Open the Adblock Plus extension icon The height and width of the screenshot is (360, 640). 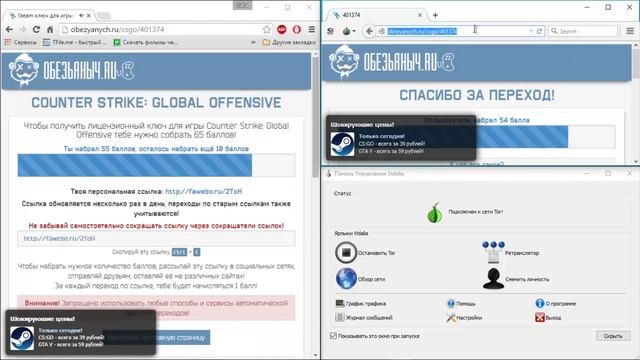[282, 29]
